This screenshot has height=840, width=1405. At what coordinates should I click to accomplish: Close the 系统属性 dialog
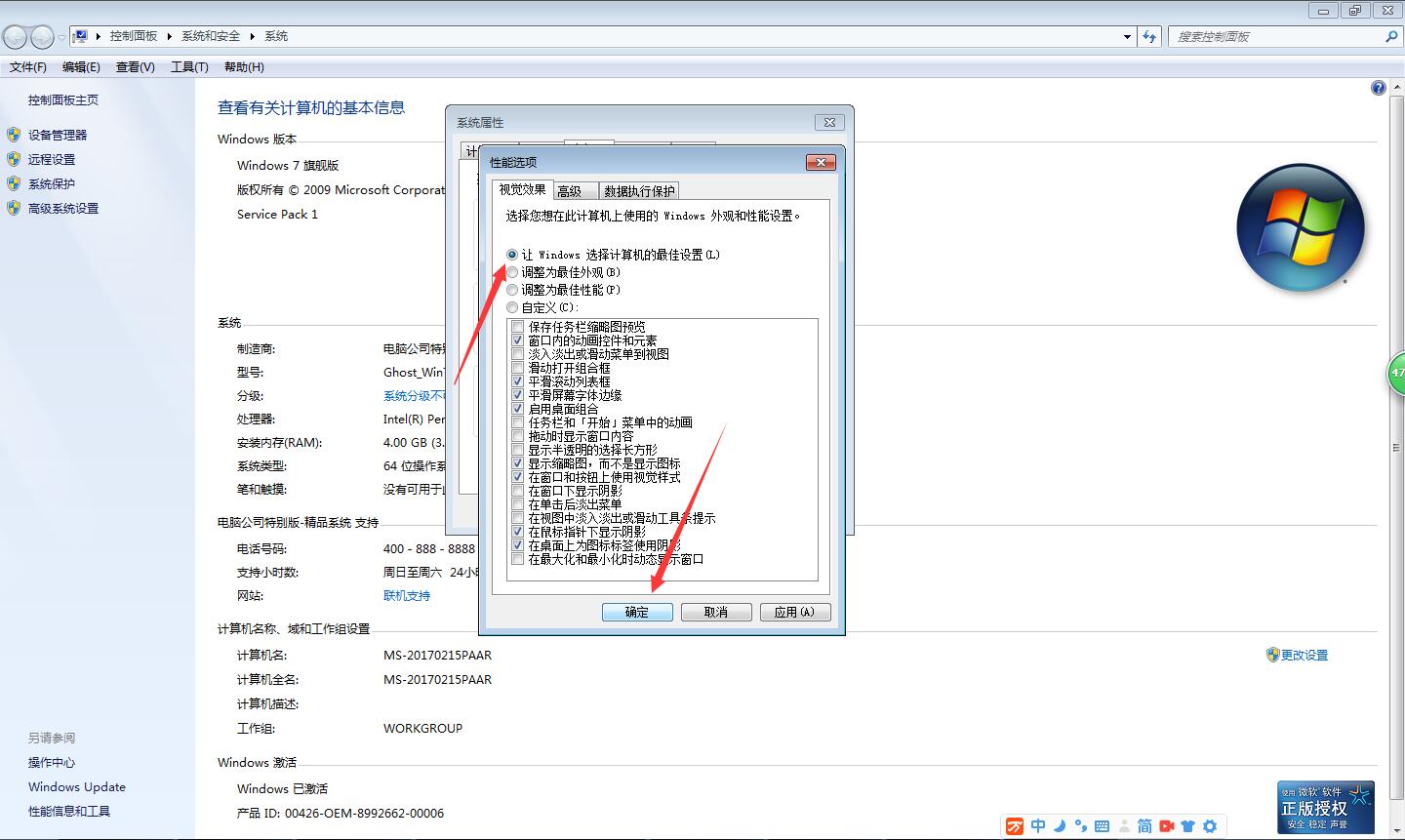click(x=829, y=122)
